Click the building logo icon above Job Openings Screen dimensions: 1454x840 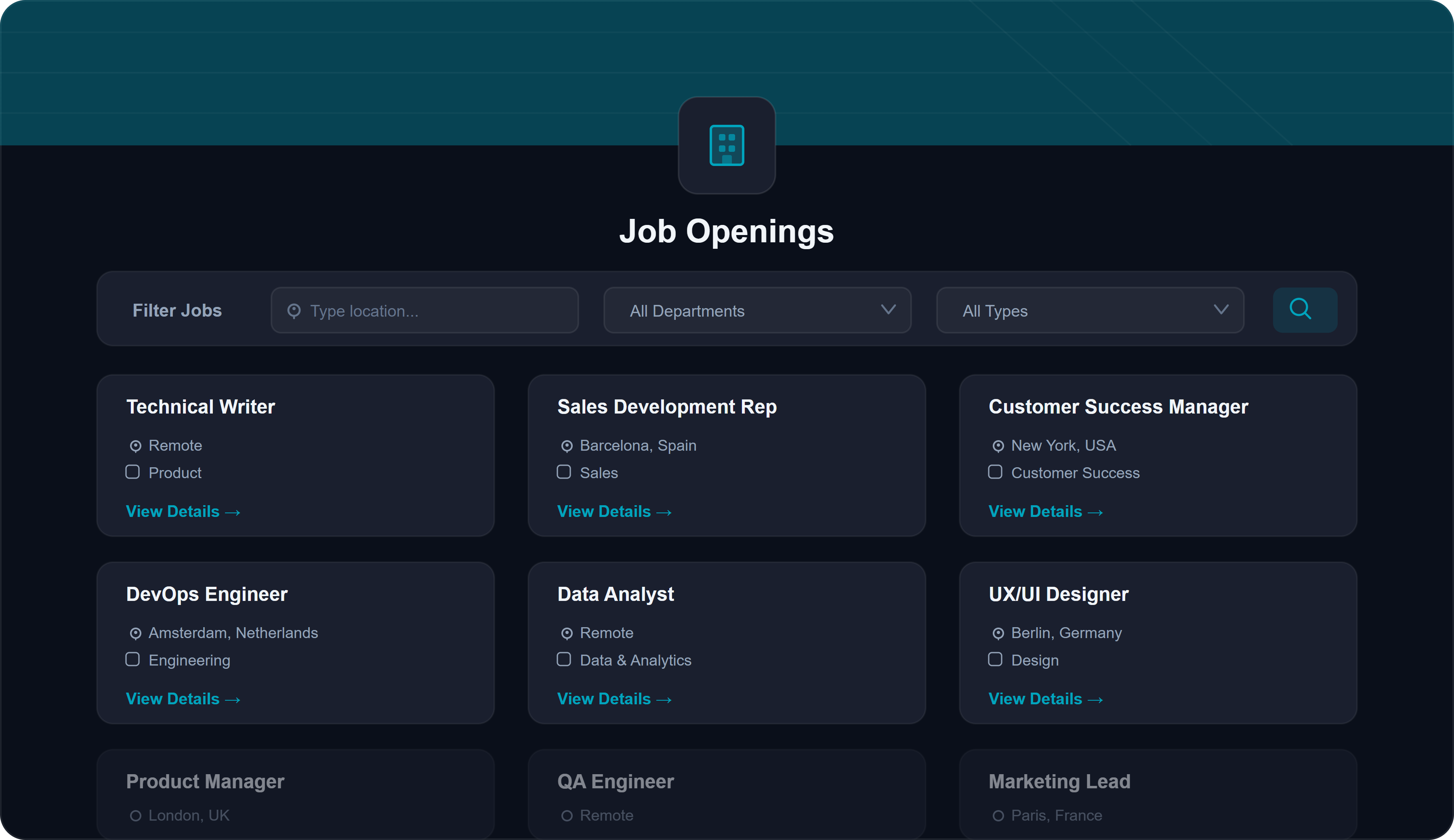(x=727, y=145)
